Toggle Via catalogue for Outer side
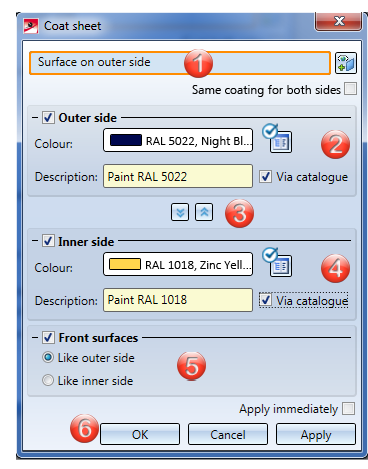This screenshot has height=469, width=368. pyautogui.click(x=266, y=177)
